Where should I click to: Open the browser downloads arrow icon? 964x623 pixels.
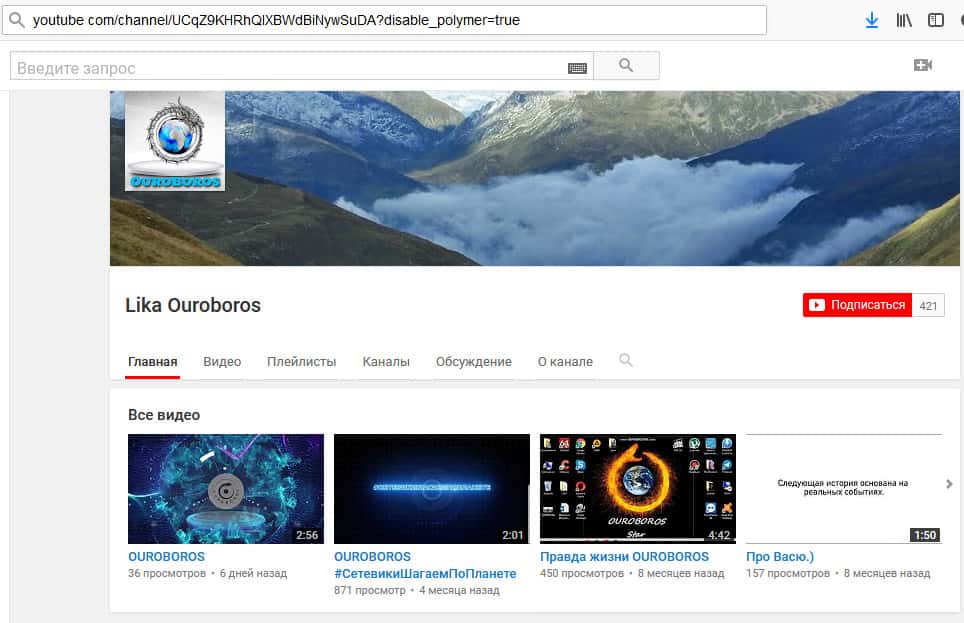tap(871, 20)
